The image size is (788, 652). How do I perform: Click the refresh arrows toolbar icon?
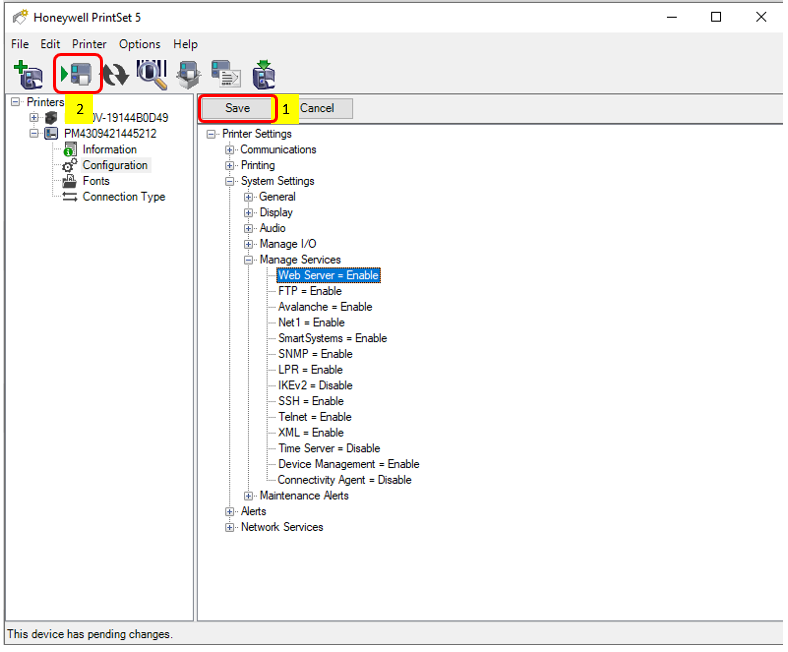pyautogui.click(x=116, y=75)
